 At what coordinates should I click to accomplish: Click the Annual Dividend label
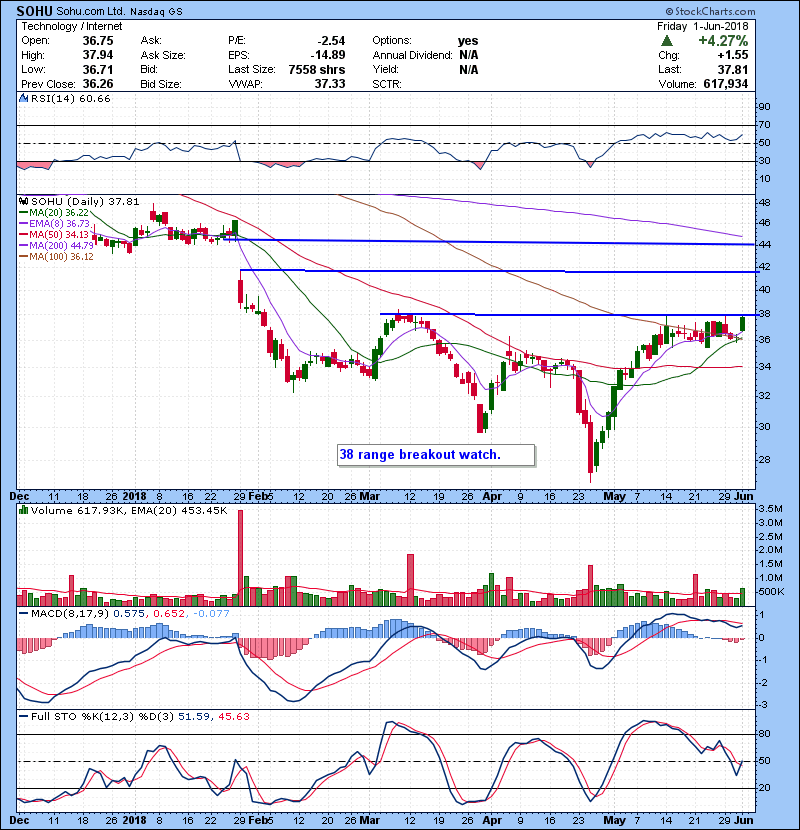412,55
